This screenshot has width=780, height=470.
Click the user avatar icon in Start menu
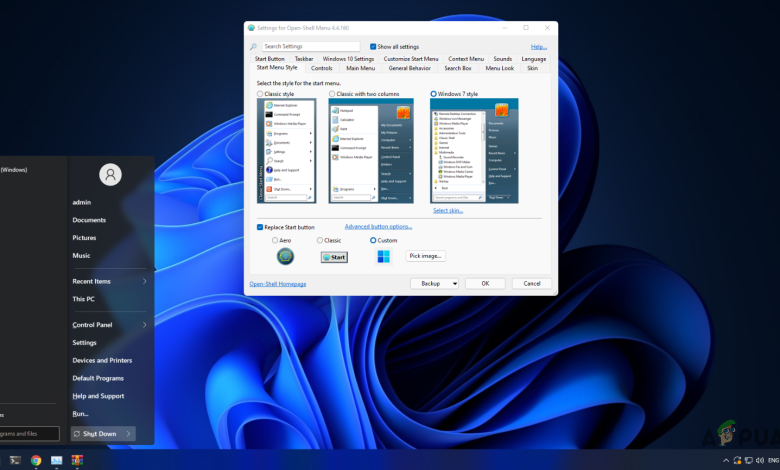(110, 175)
